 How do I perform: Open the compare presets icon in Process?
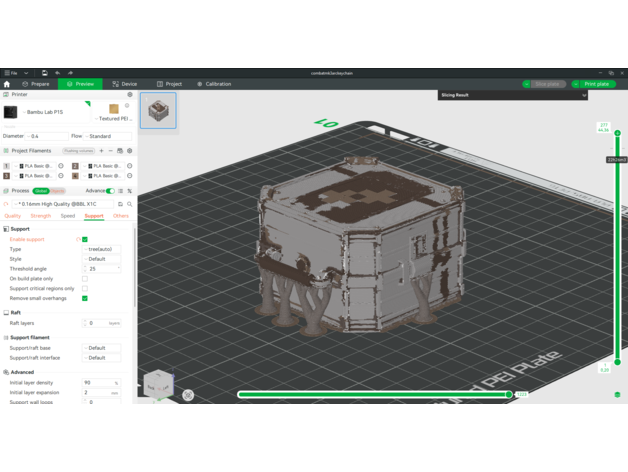click(x=130, y=191)
